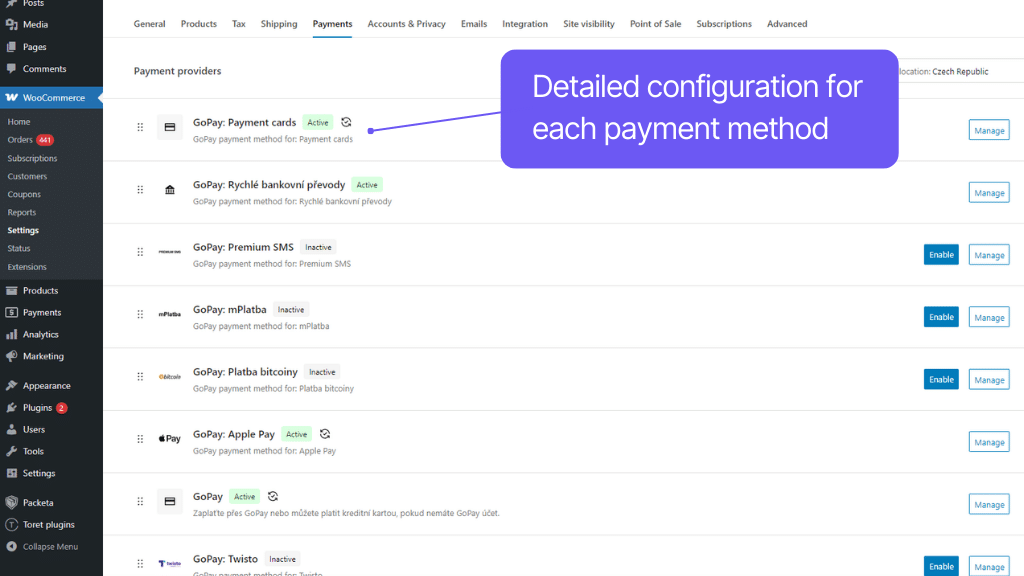The height and width of the screenshot is (576, 1024).
Task: Click the Premium SMS method logo
Action: point(169,250)
